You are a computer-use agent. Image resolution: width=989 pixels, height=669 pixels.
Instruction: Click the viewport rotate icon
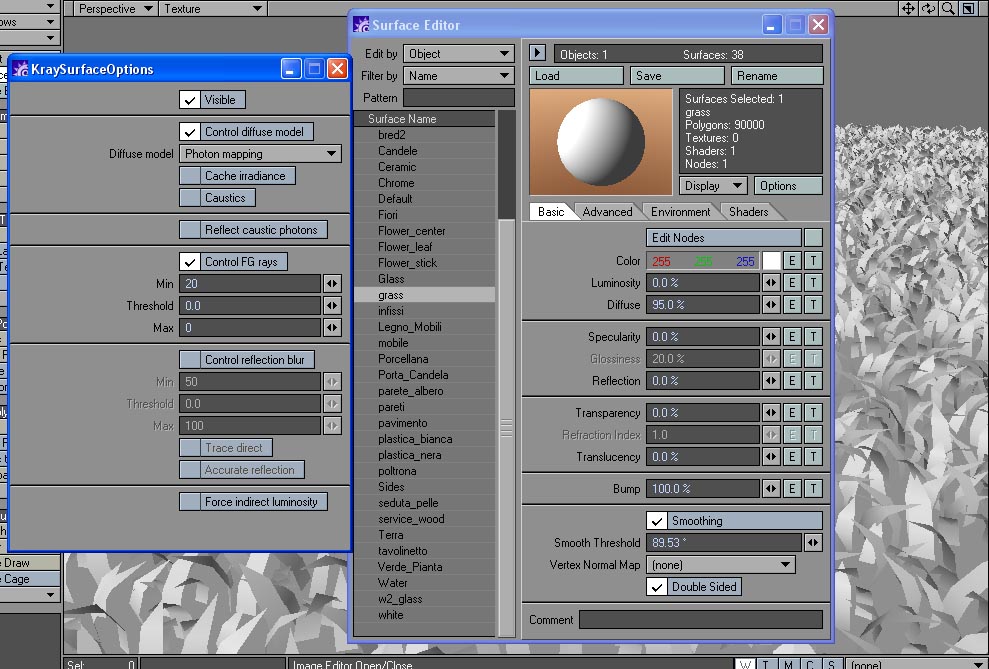928,9
